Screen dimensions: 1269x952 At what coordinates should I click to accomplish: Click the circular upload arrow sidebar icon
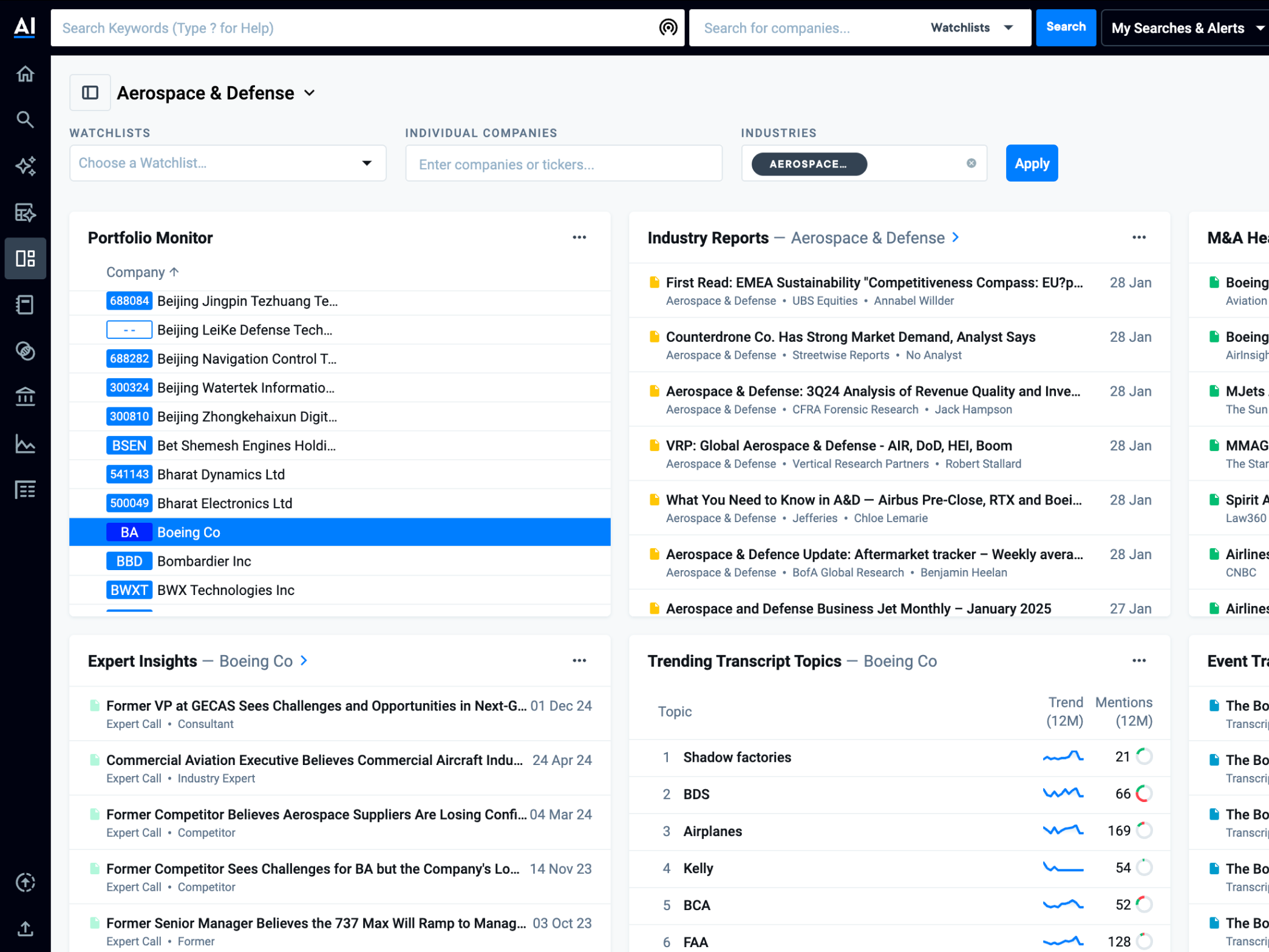click(25, 882)
